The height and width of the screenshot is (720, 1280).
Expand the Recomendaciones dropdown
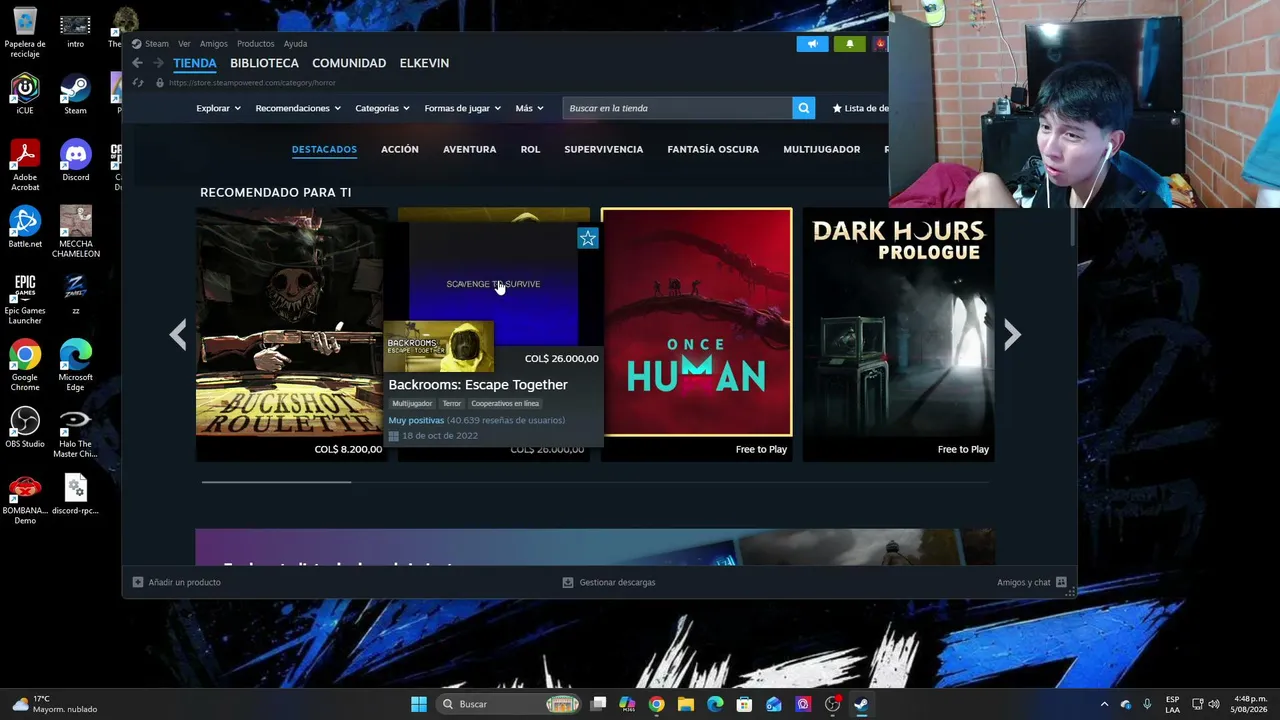298,108
